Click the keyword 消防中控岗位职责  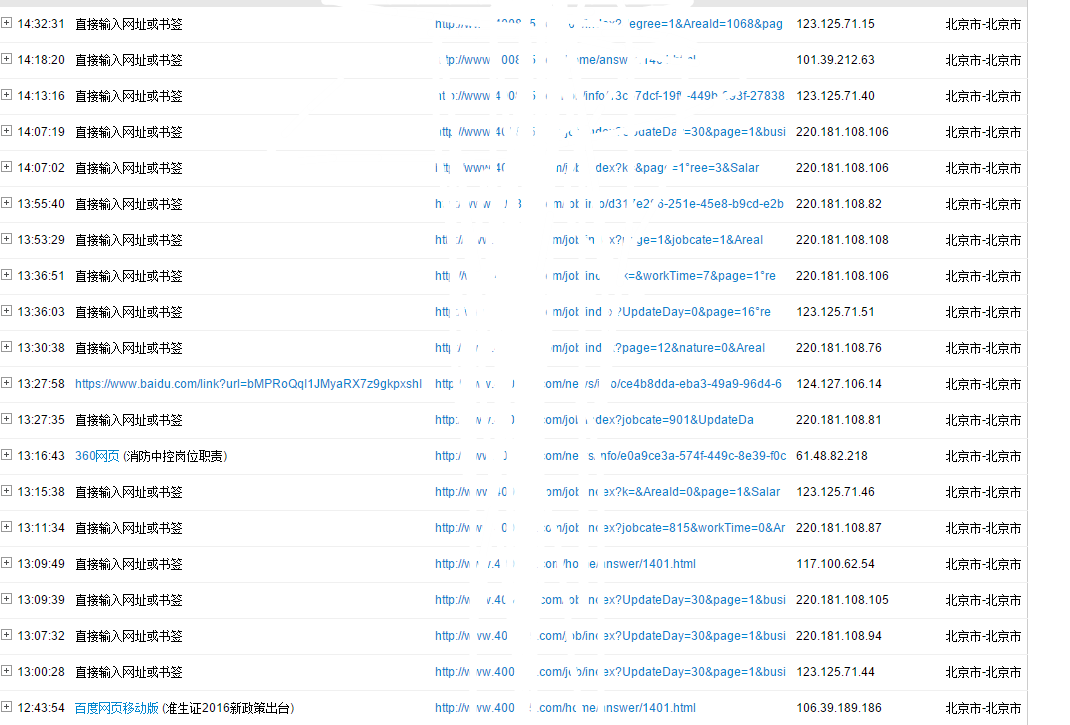pos(175,456)
